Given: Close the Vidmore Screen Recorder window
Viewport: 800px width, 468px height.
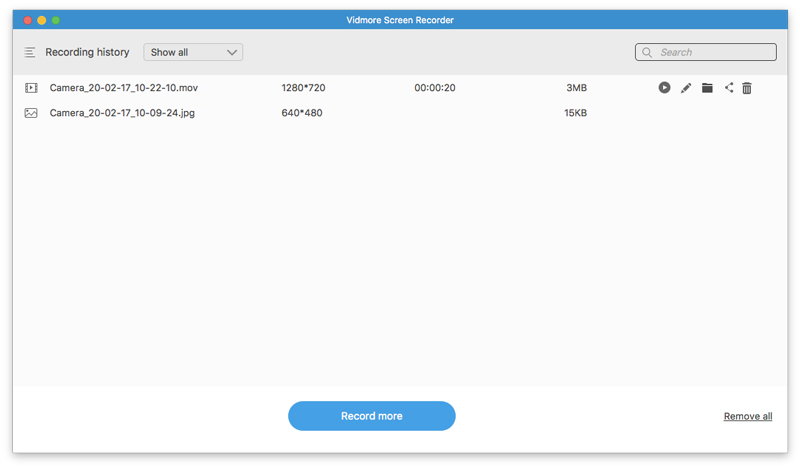Looking at the screenshot, I should [27, 20].
